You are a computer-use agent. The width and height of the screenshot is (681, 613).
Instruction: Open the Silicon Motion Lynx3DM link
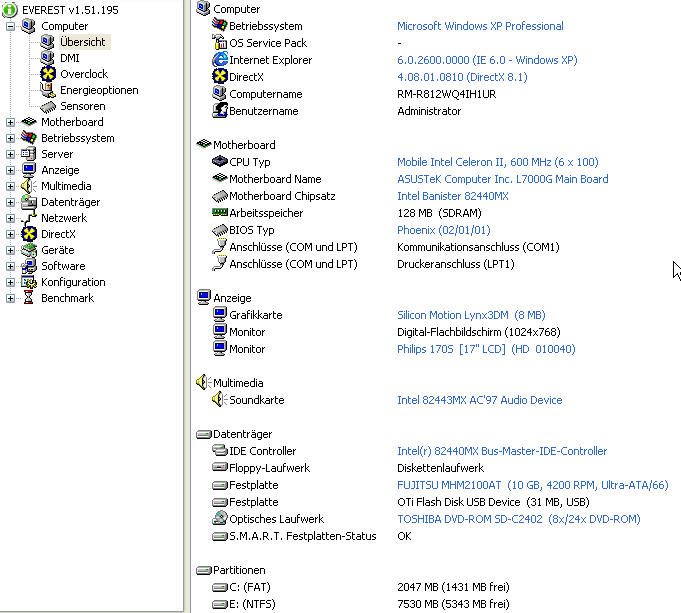471,315
